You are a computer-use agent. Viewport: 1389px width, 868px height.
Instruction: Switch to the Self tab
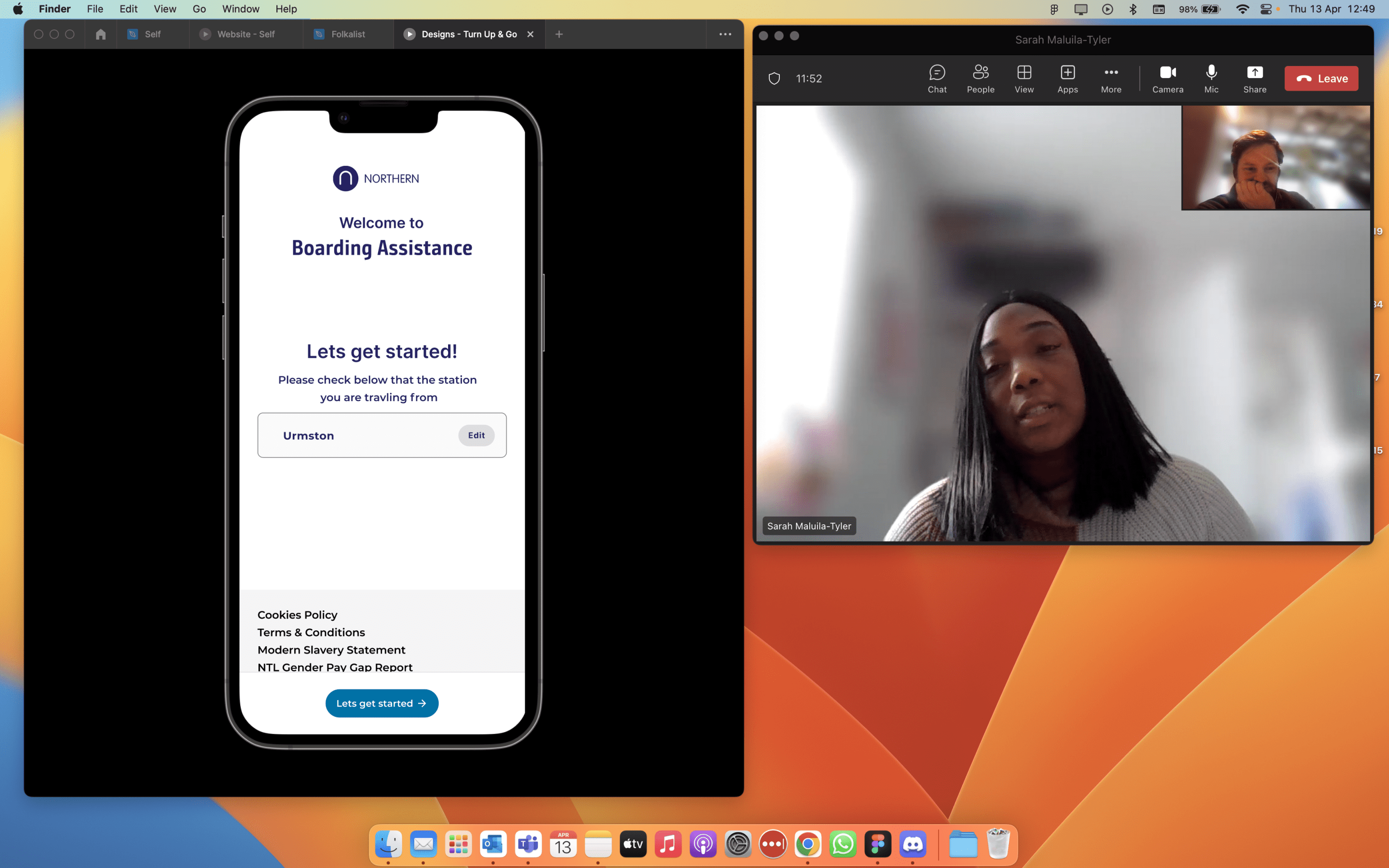click(x=152, y=34)
